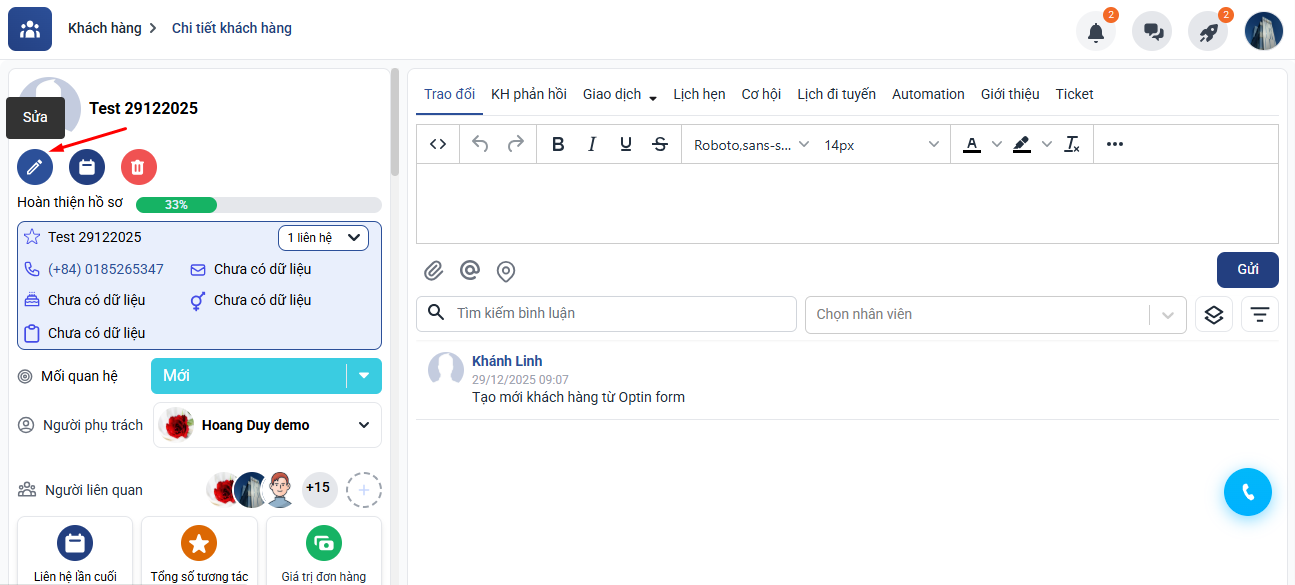
Task: Expand the '1 liên hệ' dropdown
Action: pyautogui.click(x=323, y=238)
